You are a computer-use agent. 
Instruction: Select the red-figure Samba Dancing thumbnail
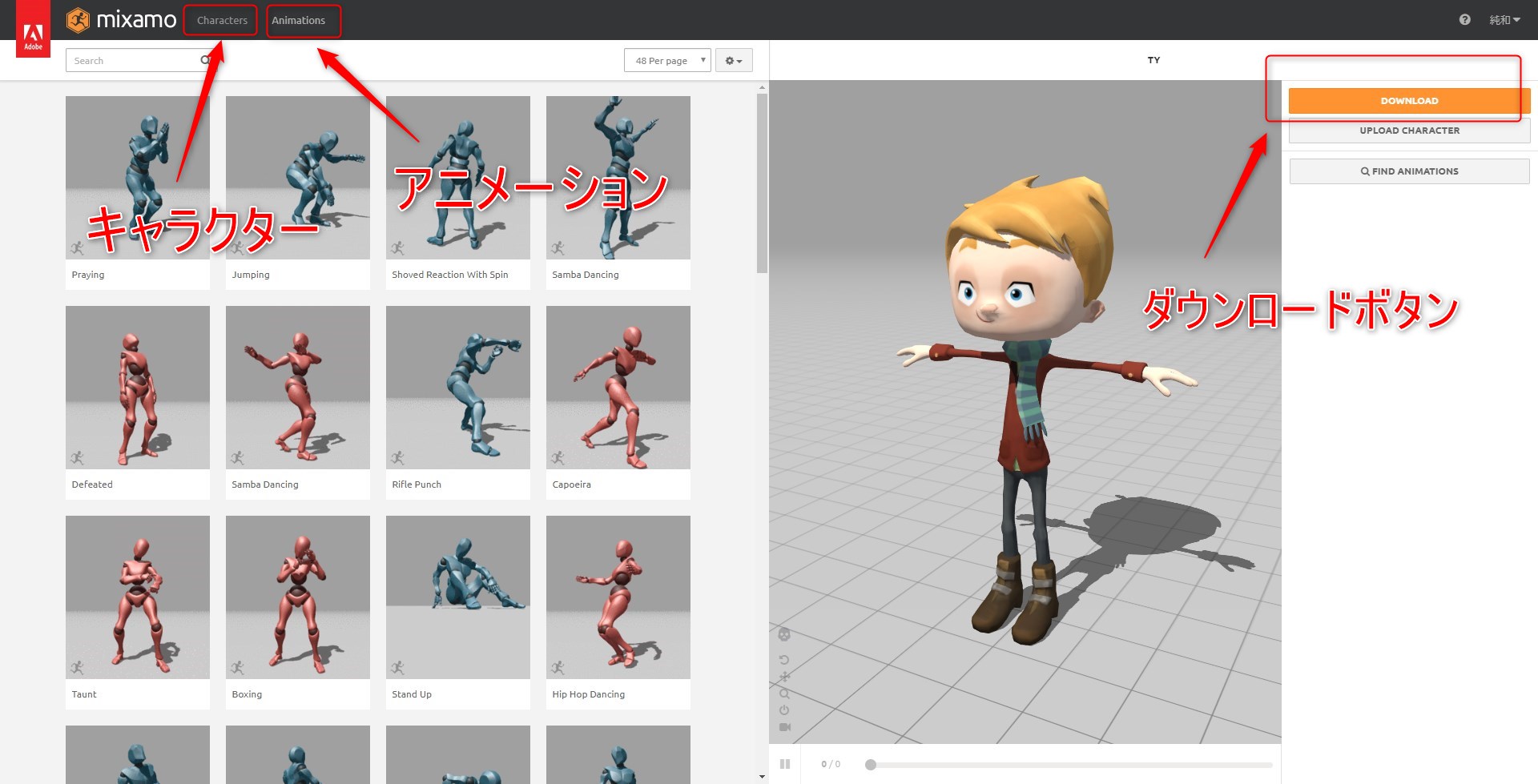pos(298,388)
